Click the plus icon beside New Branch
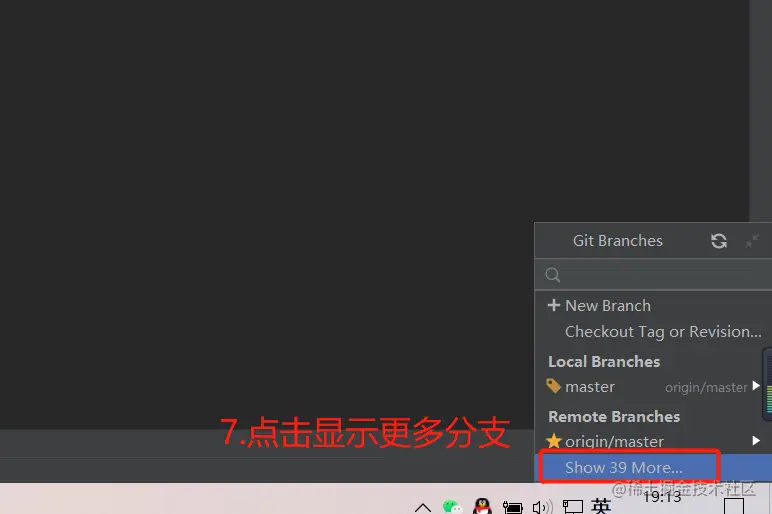 point(553,305)
